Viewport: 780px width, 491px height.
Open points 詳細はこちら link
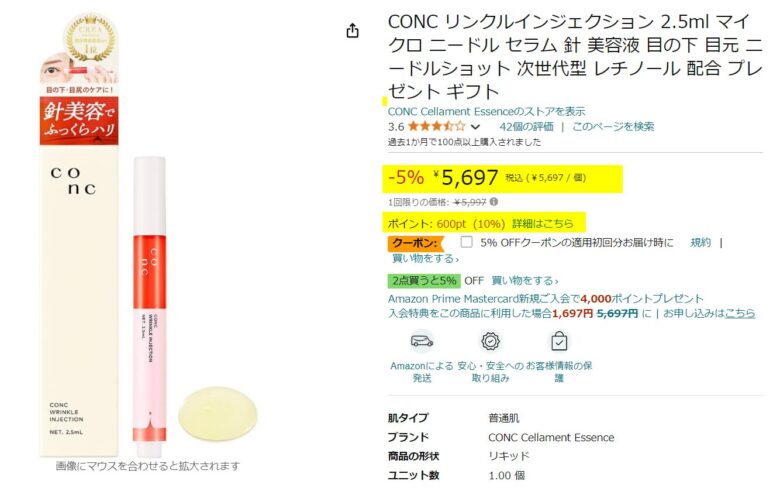[543, 223]
